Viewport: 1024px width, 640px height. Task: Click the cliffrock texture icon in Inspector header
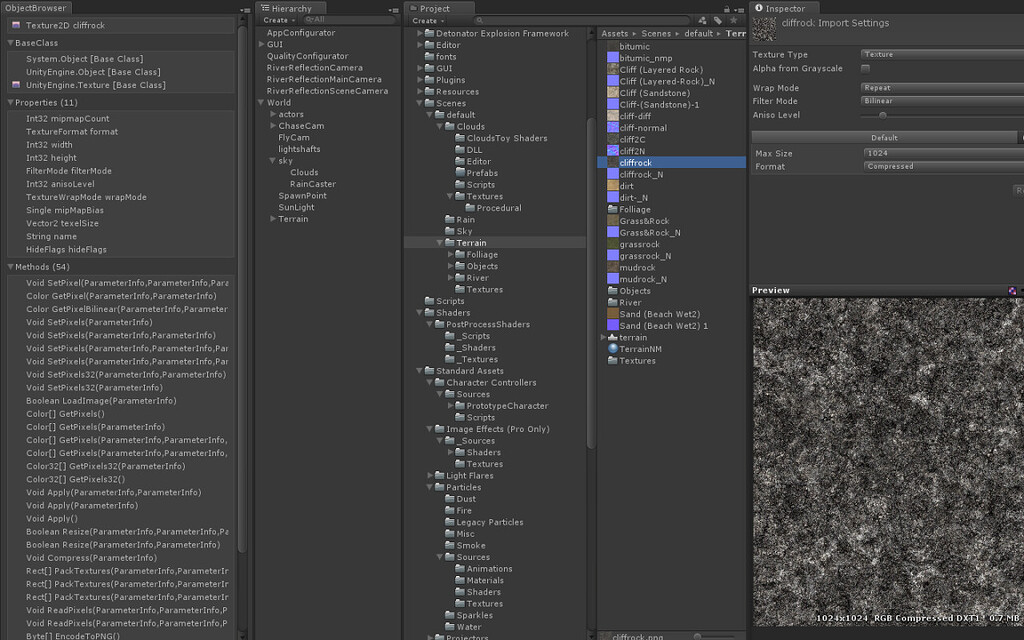coord(764,27)
